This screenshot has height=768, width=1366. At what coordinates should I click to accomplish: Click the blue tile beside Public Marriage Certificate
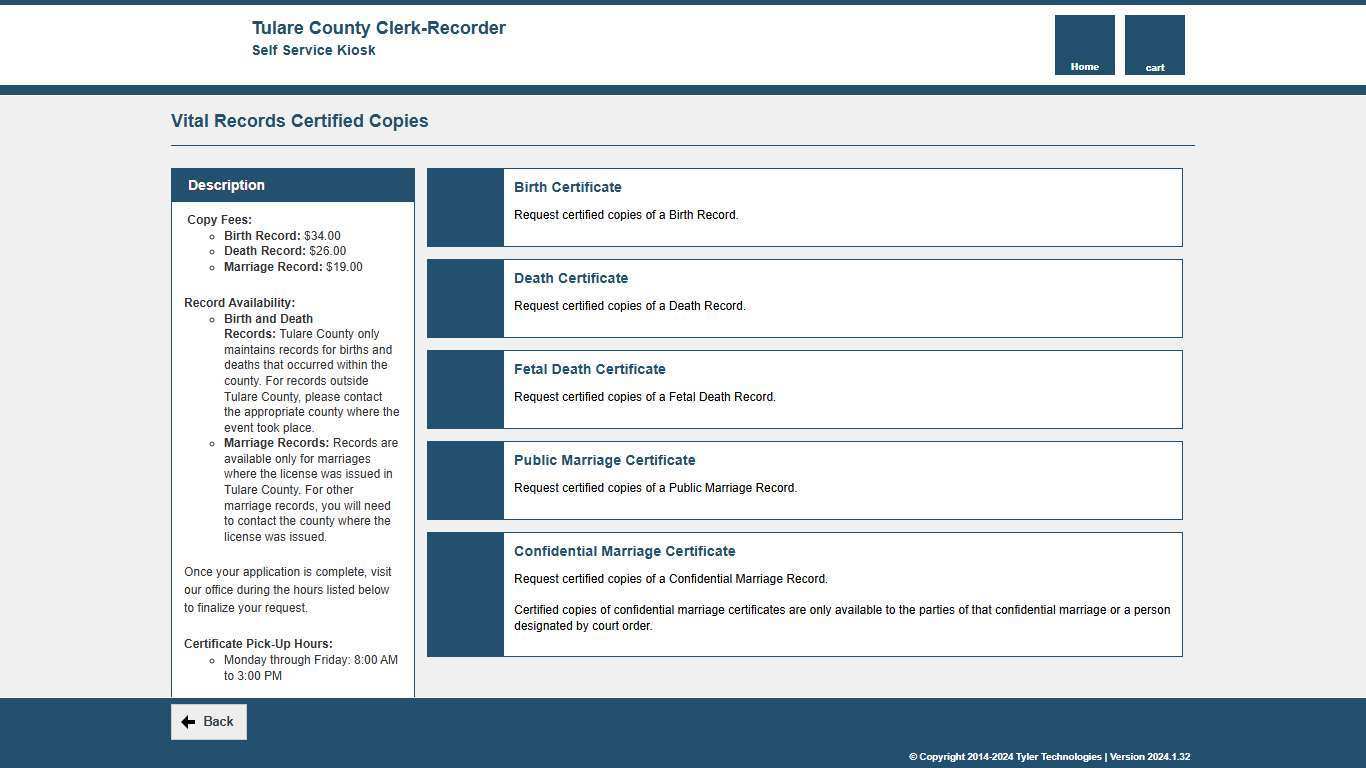click(465, 480)
